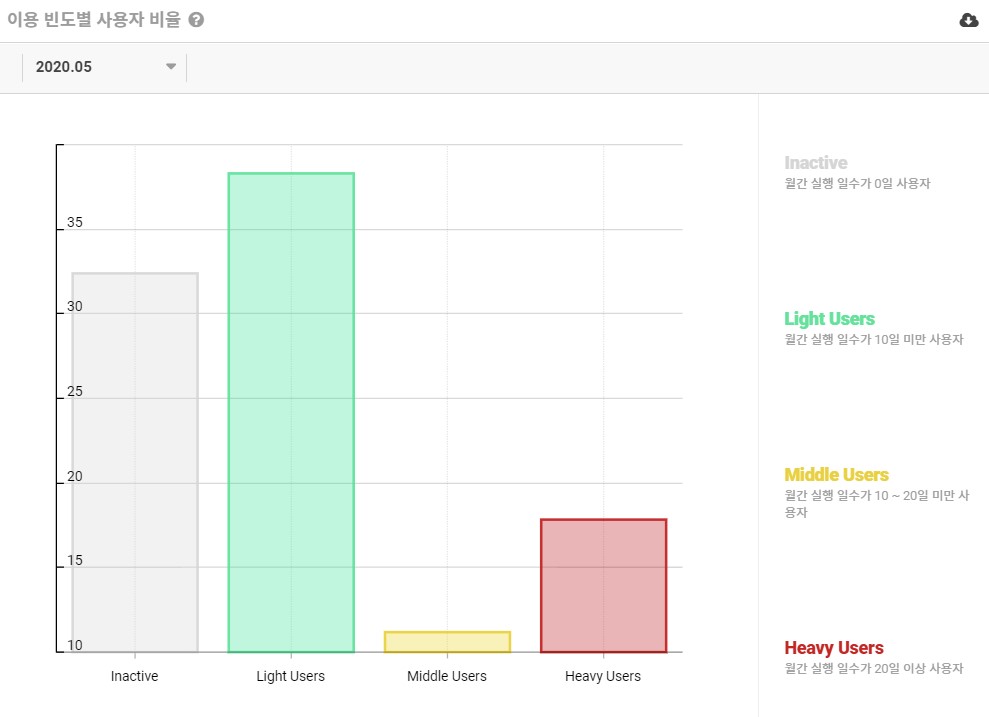This screenshot has width=989, height=717.
Task: Select the green Light Users bar
Action: point(291,412)
